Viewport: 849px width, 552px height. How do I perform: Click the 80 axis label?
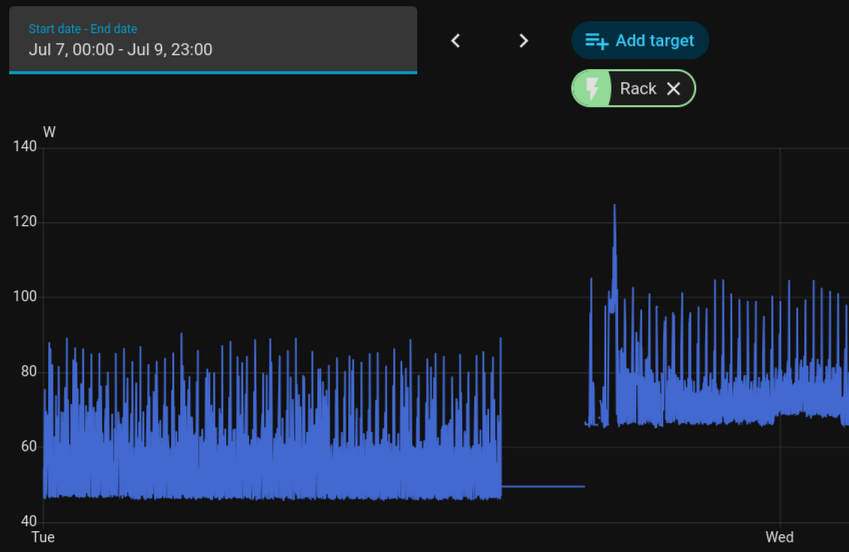pyautogui.click(x=29, y=371)
